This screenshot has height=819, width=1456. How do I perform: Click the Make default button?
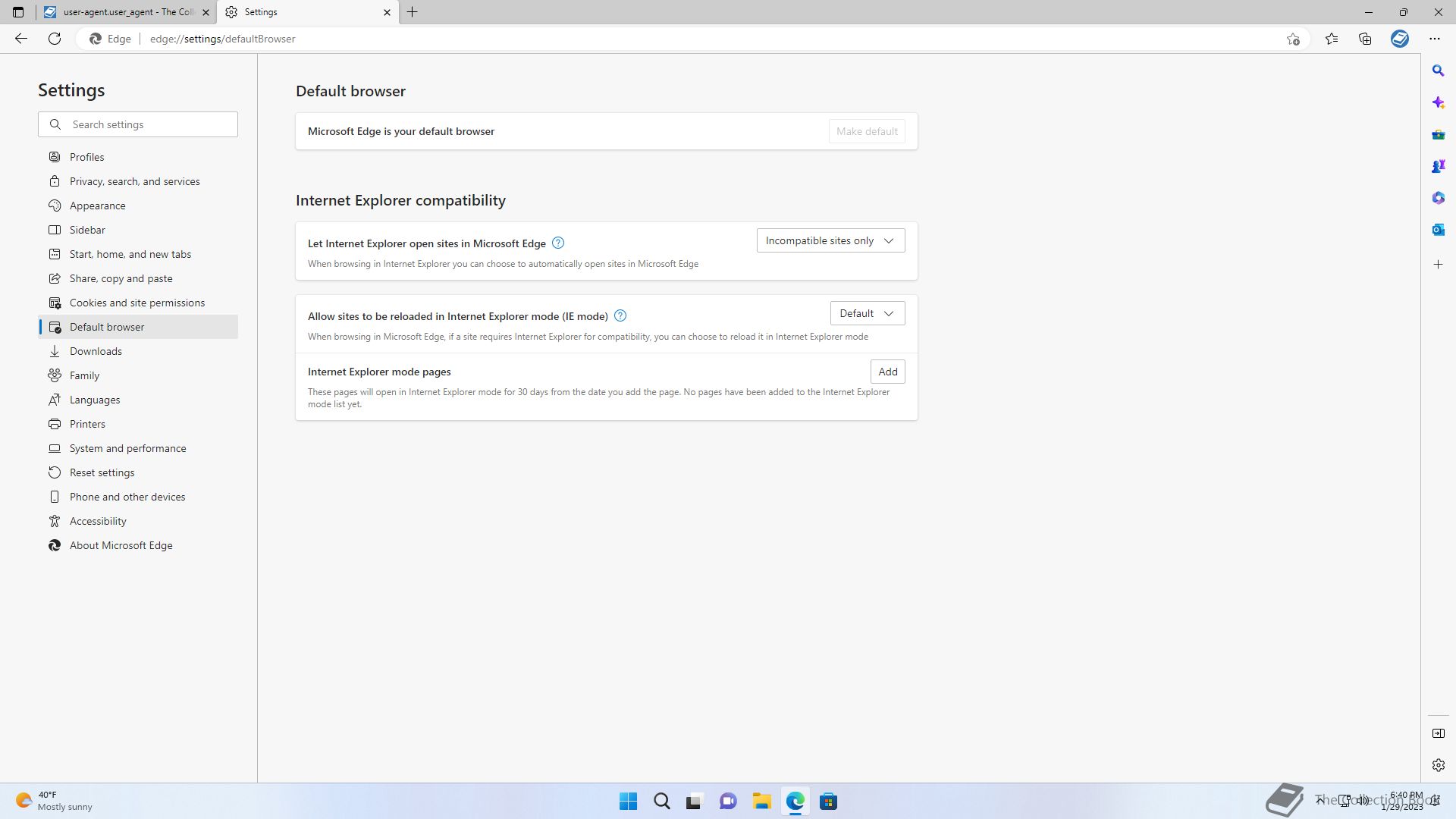pos(867,131)
